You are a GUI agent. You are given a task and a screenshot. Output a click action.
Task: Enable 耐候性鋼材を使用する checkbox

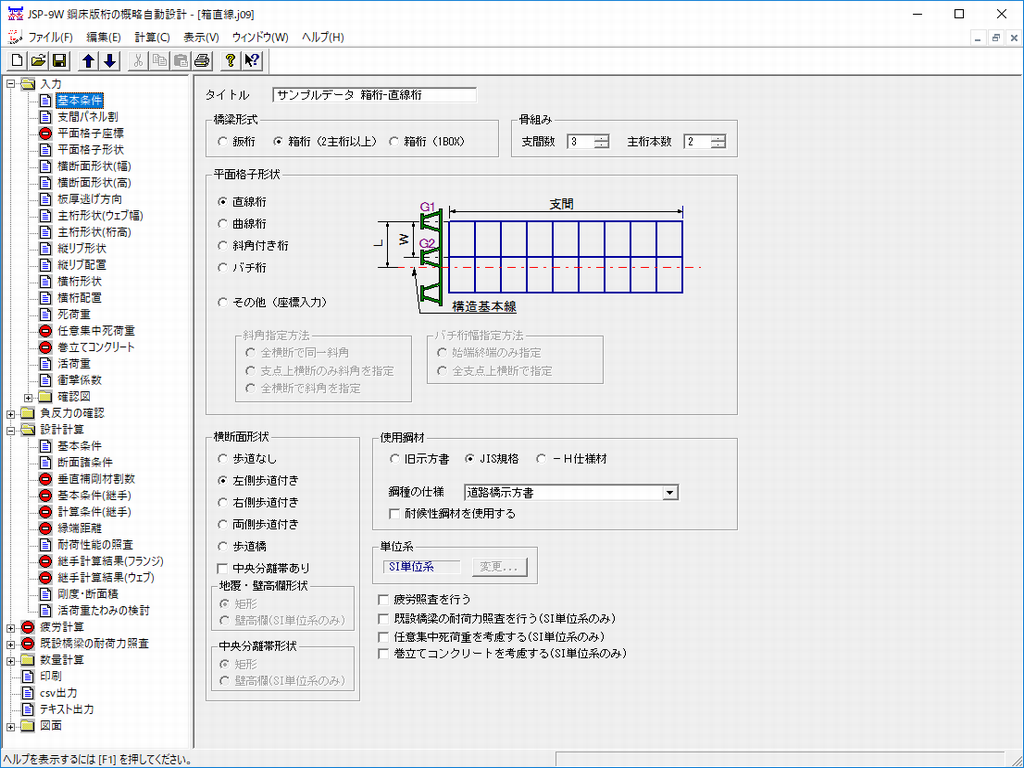coord(396,514)
